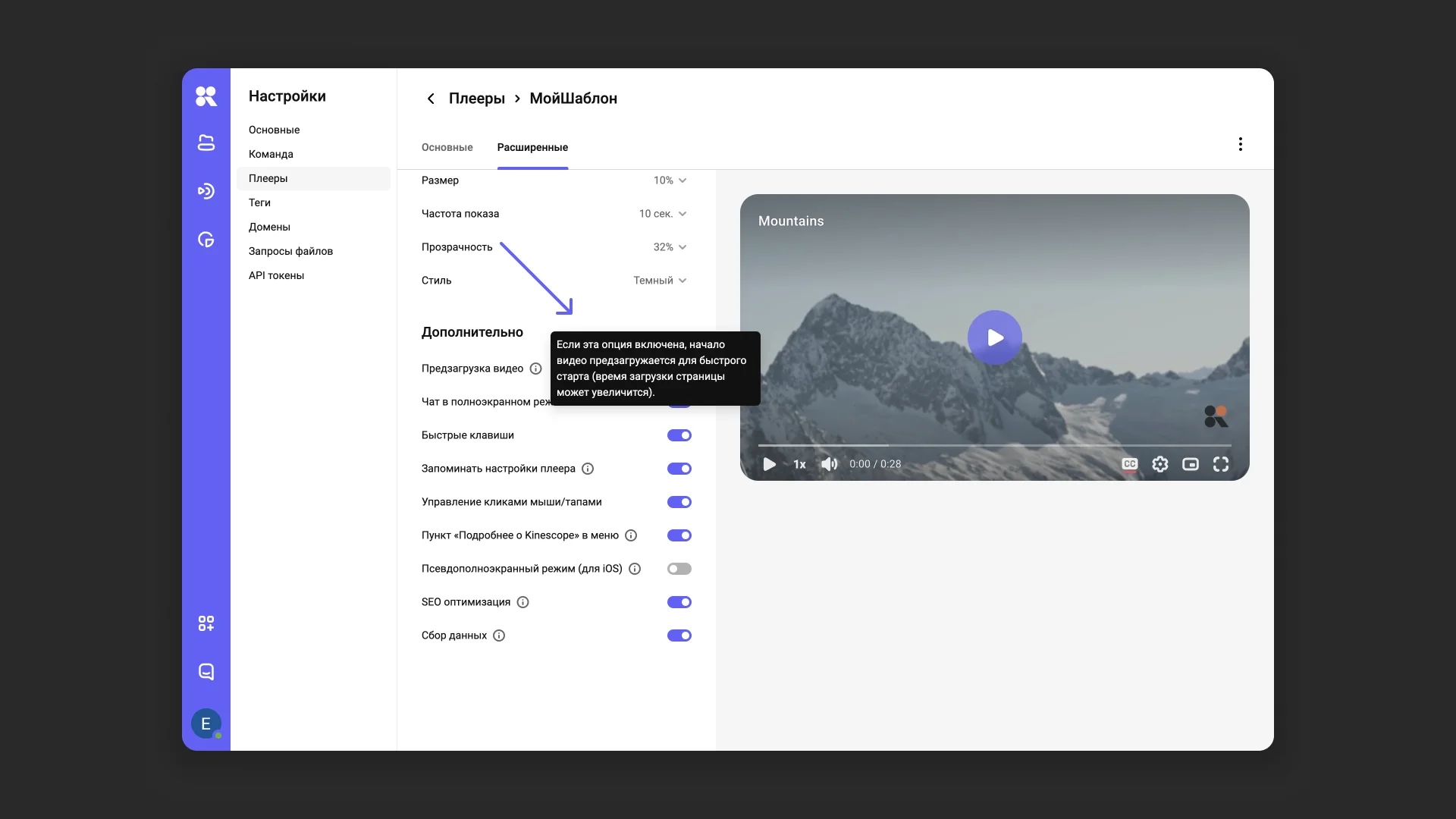Open player settings gear in video controls

click(x=1159, y=464)
